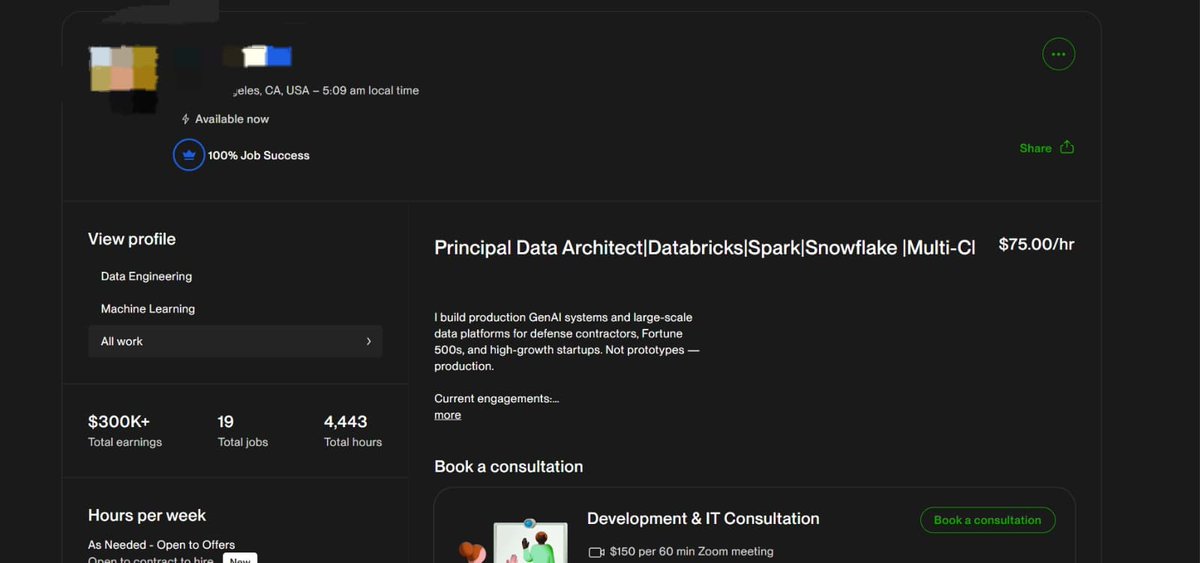
Task: Click the Share link text
Action: coord(1035,148)
